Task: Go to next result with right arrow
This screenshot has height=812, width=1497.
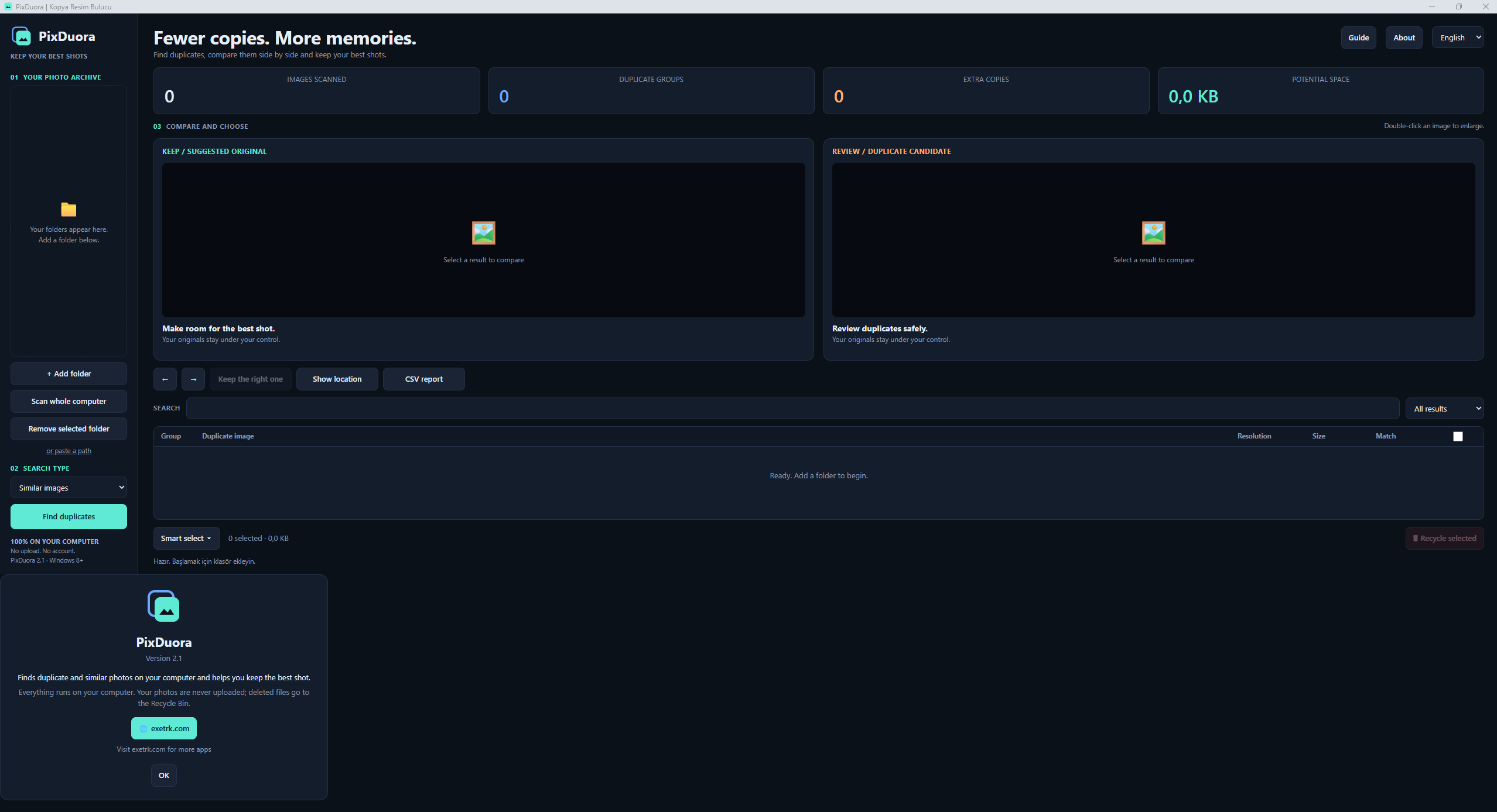Action: 193,379
